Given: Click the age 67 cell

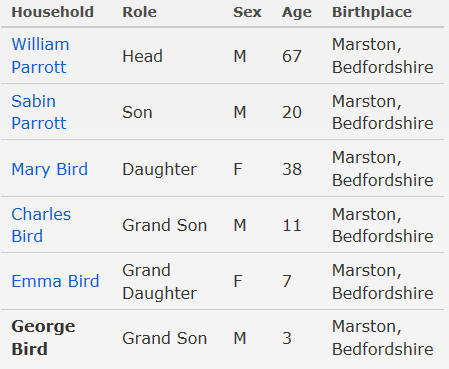Looking at the screenshot, I should pos(292,56).
